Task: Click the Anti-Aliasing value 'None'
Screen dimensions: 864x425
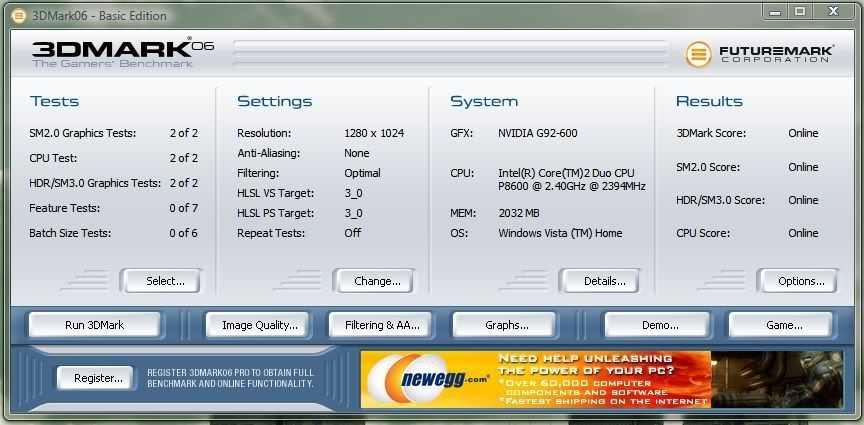Action: pyautogui.click(x=357, y=153)
